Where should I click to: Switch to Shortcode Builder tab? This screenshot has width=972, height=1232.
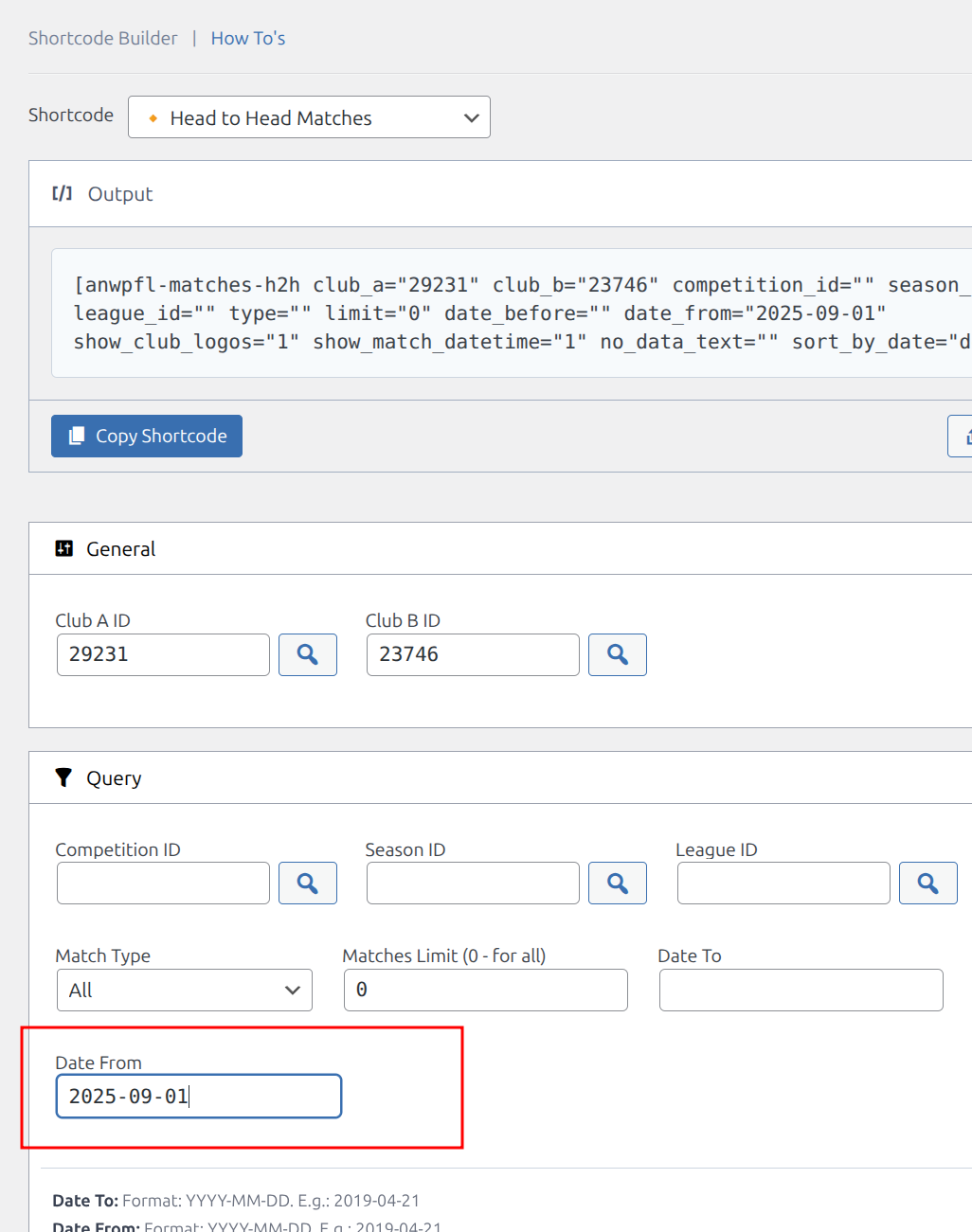tap(102, 39)
